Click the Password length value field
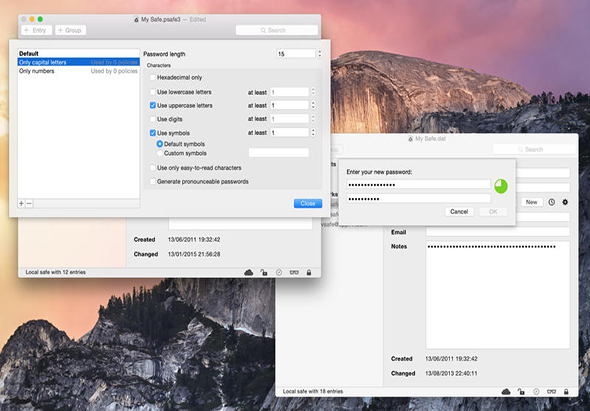This screenshot has height=411, width=590. pyautogui.click(x=296, y=54)
